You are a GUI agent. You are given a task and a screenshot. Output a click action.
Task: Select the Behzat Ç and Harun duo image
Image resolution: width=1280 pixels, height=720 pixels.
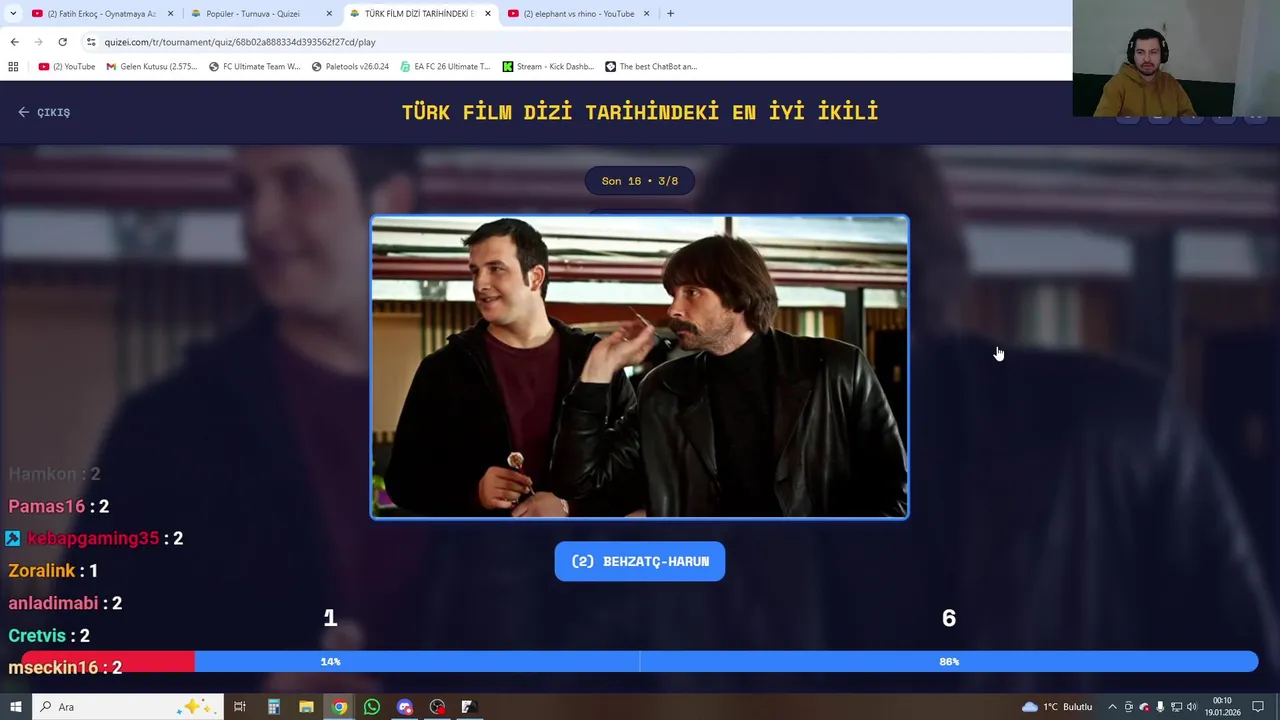pos(640,367)
